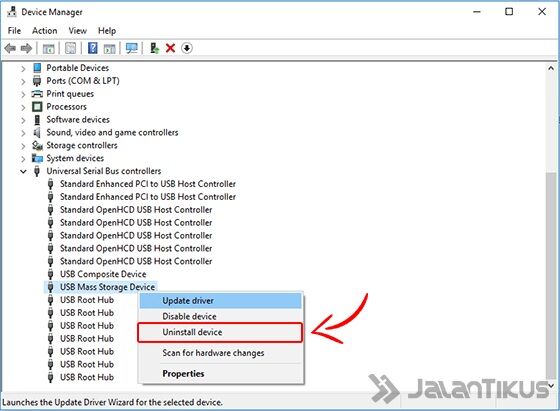Click the Software devices icon

(37, 120)
